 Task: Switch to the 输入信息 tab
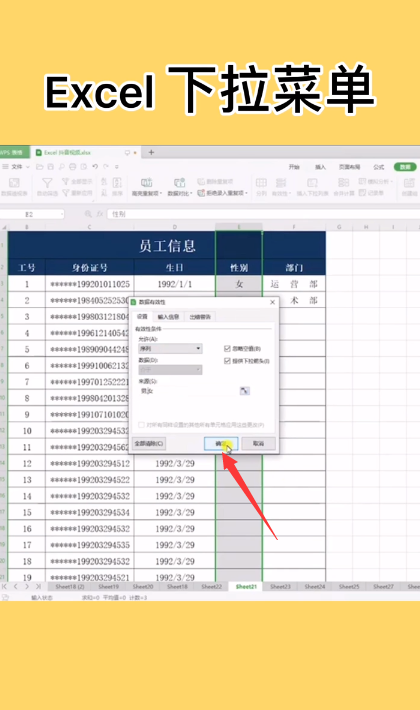[168, 317]
